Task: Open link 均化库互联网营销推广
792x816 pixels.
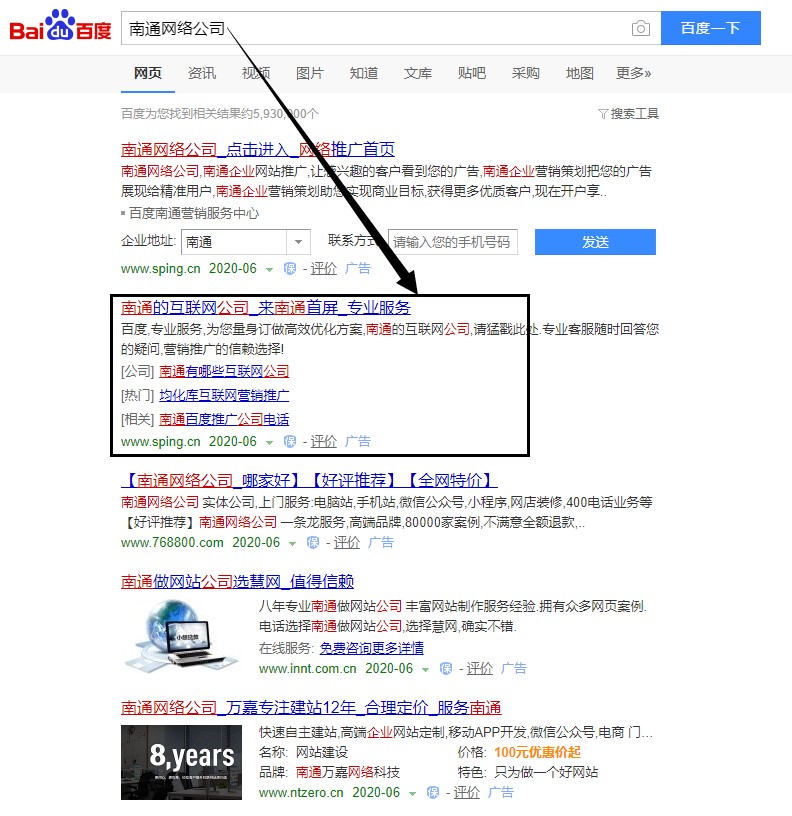Action: [224, 396]
